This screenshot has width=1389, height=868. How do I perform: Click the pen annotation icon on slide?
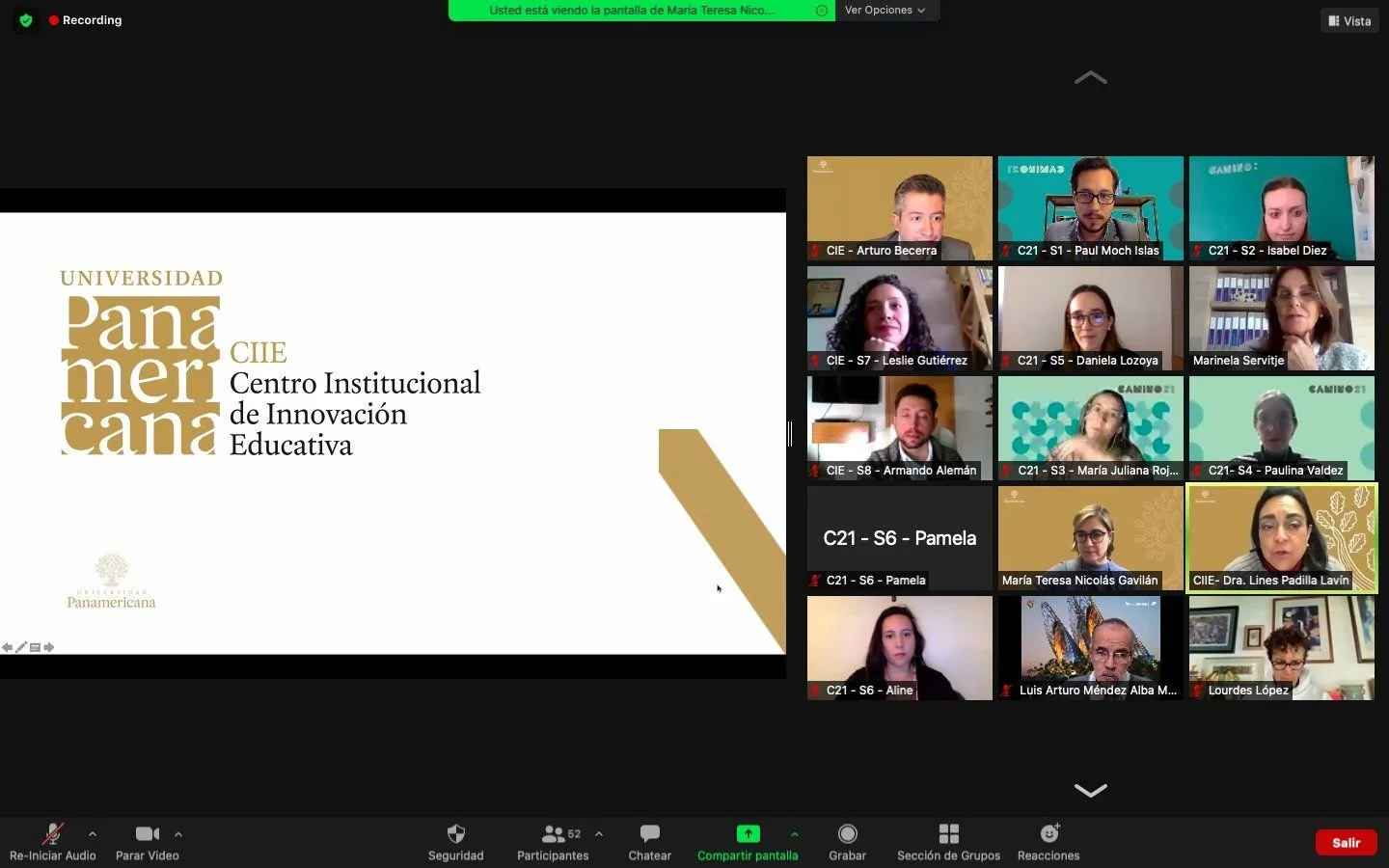click(21, 647)
